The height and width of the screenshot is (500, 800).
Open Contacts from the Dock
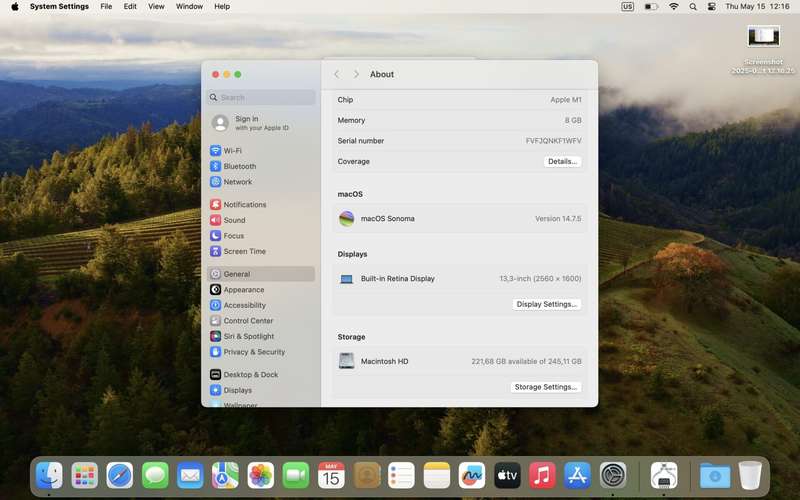click(x=367, y=476)
